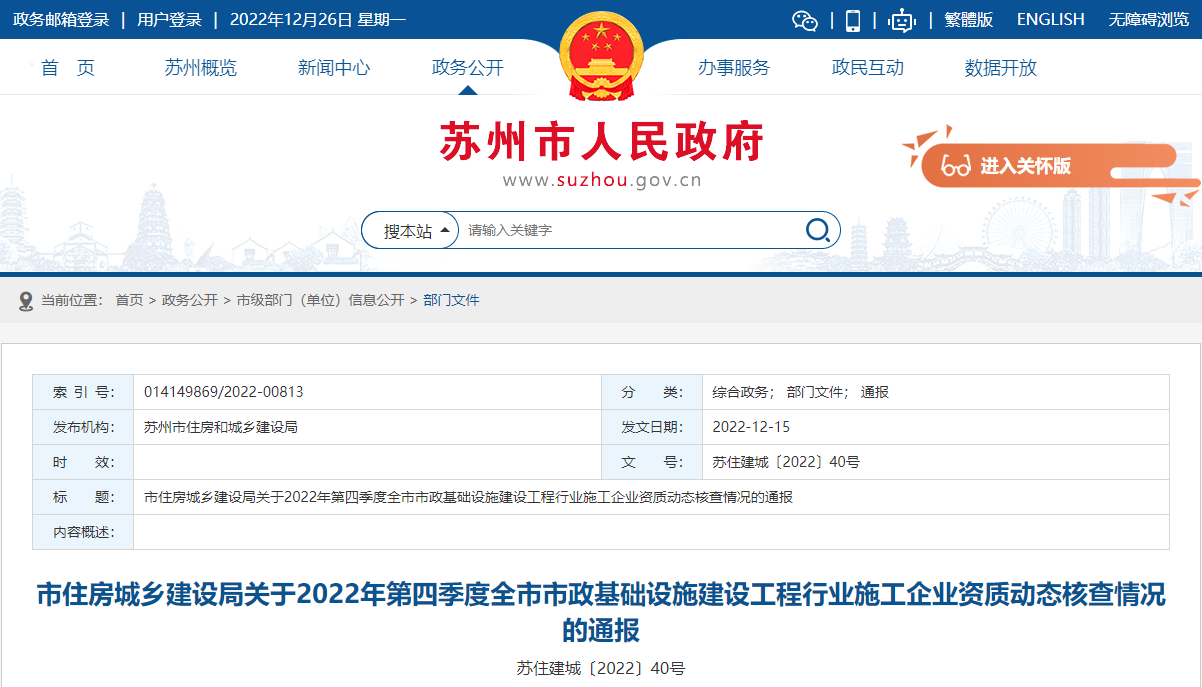Switch to ENGLISH version
The width and height of the screenshot is (1202, 687).
[1050, 19]
